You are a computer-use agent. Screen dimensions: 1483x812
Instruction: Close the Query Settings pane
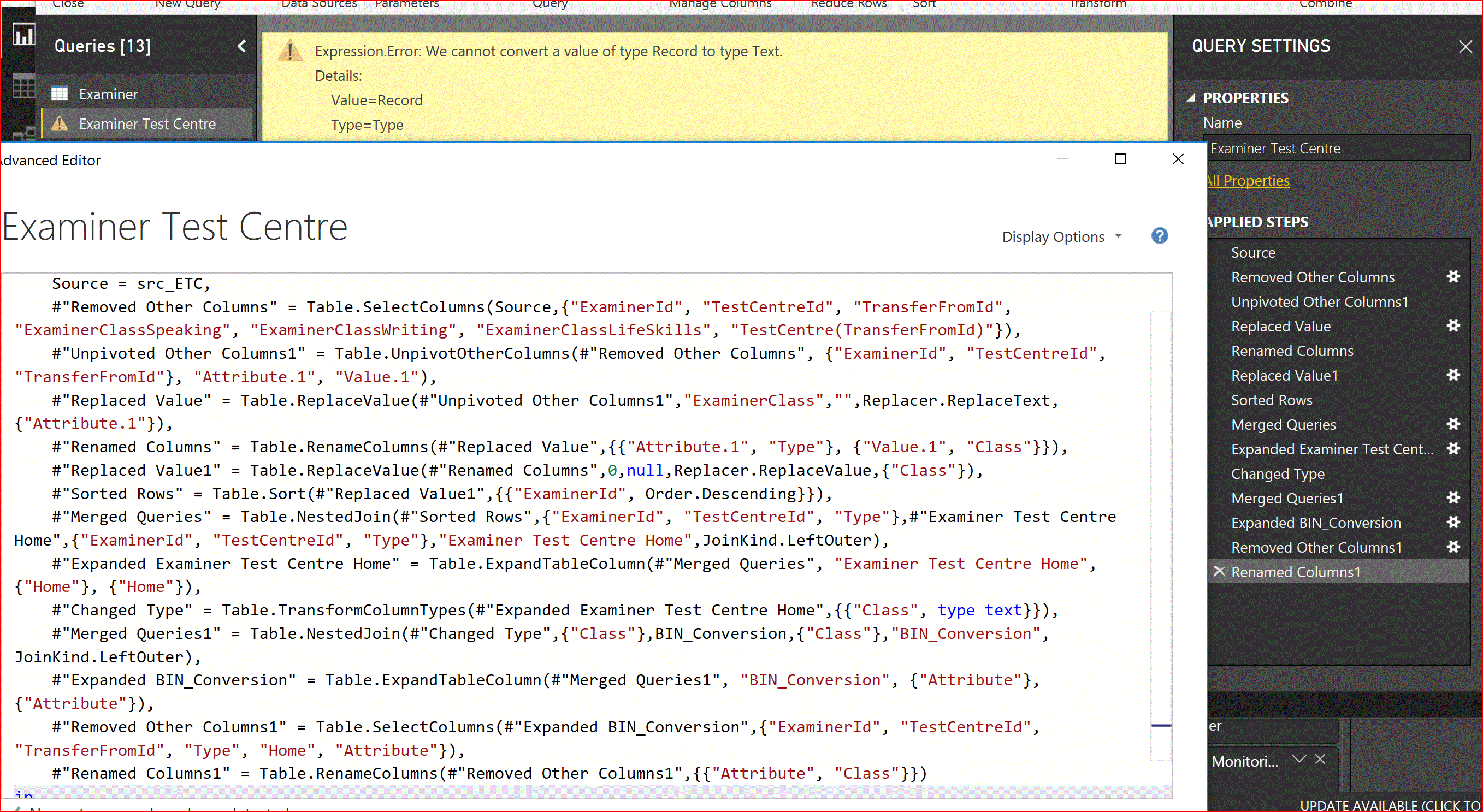tap(1465, 46)
